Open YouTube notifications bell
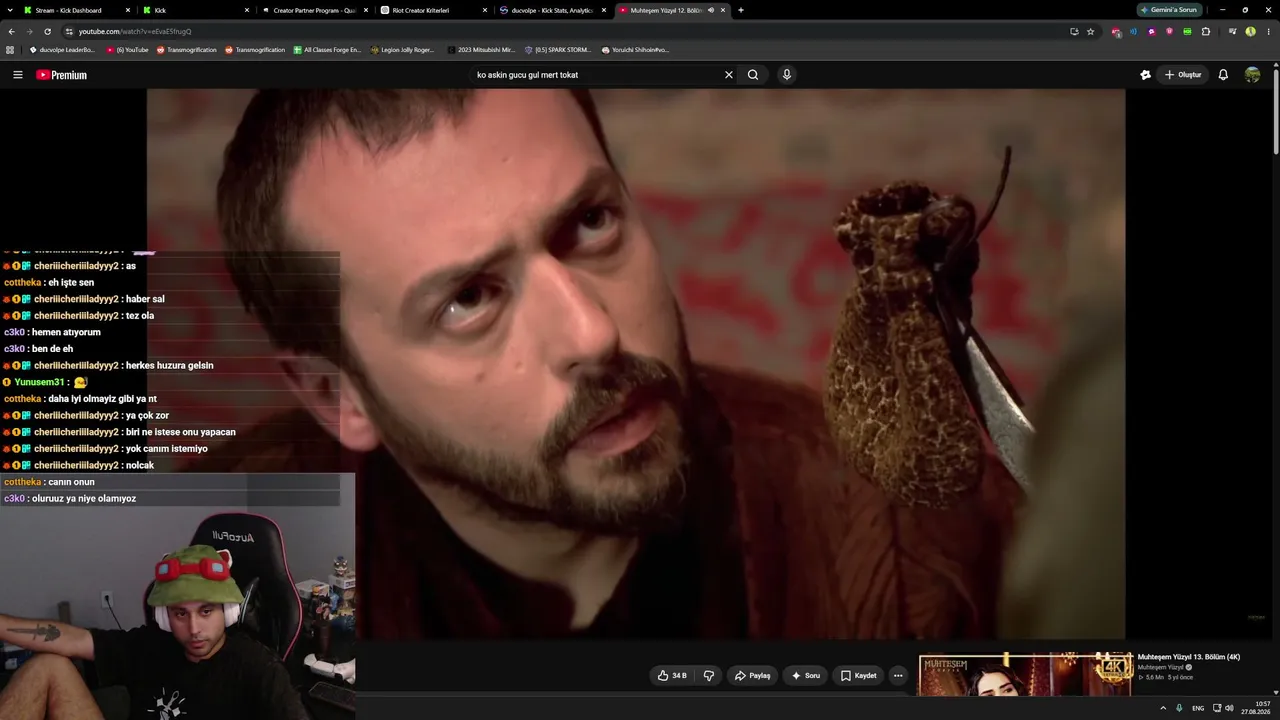1280x720 pixels. coord(1223,75)
